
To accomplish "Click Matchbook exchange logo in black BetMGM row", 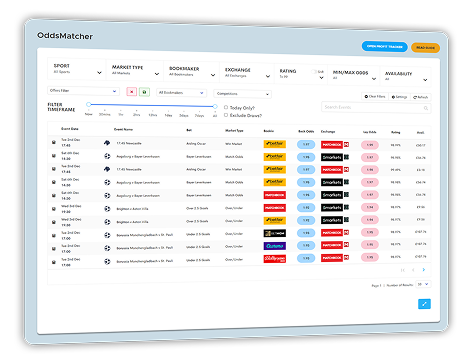I will click(335, 232).
